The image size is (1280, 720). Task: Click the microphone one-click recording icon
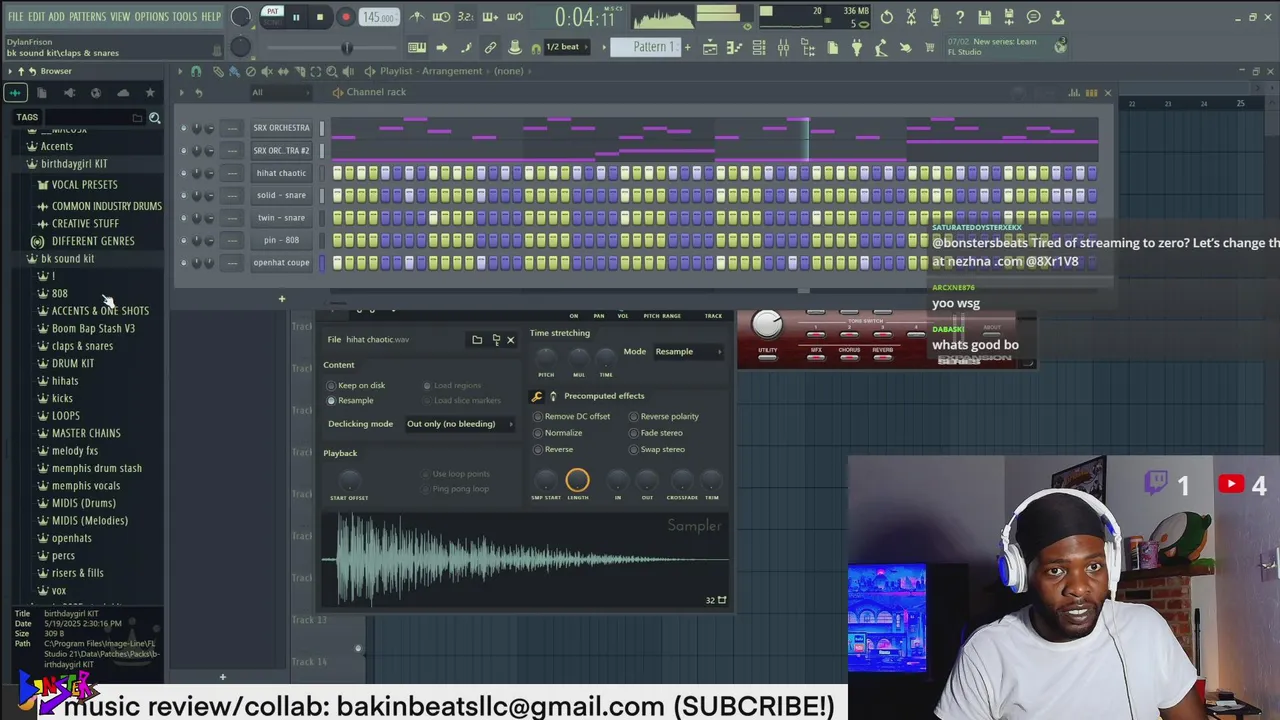coord(936,17)
